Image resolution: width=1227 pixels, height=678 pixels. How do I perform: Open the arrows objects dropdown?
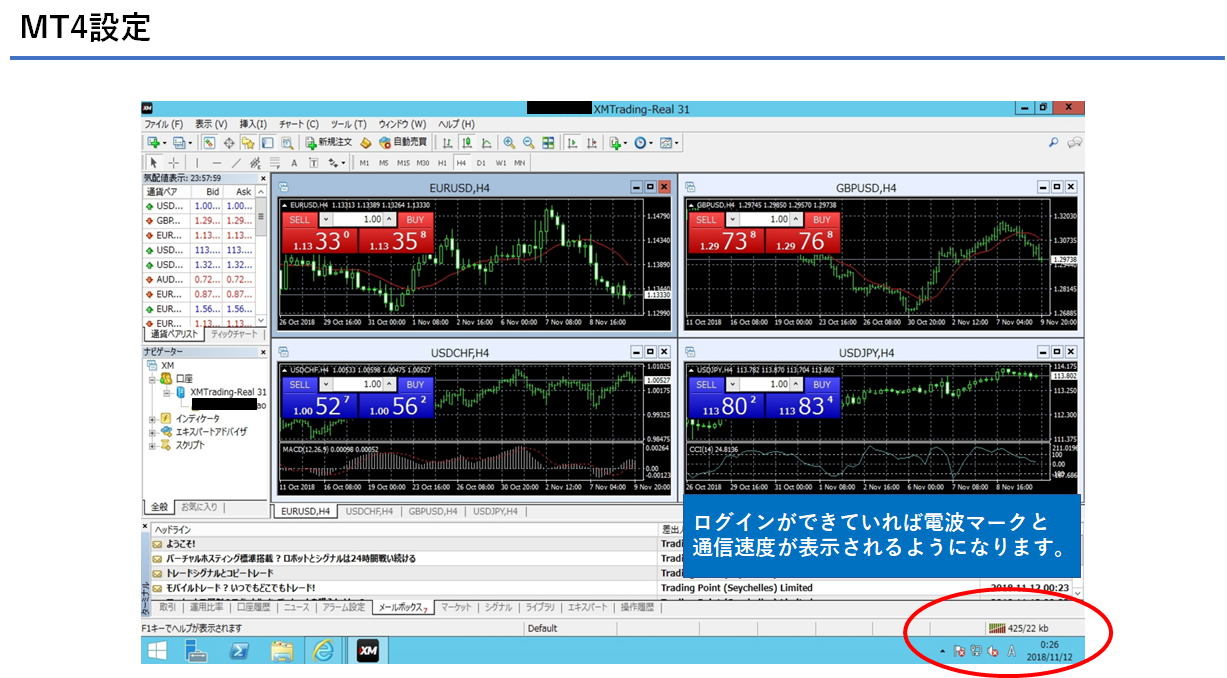click(x=336, y=162)
